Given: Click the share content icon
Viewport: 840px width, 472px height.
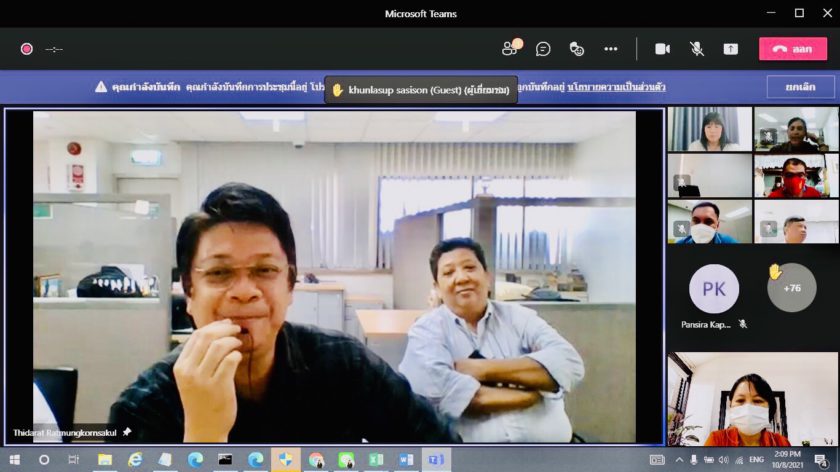Looking at the screenshot, I should (730, 48).
